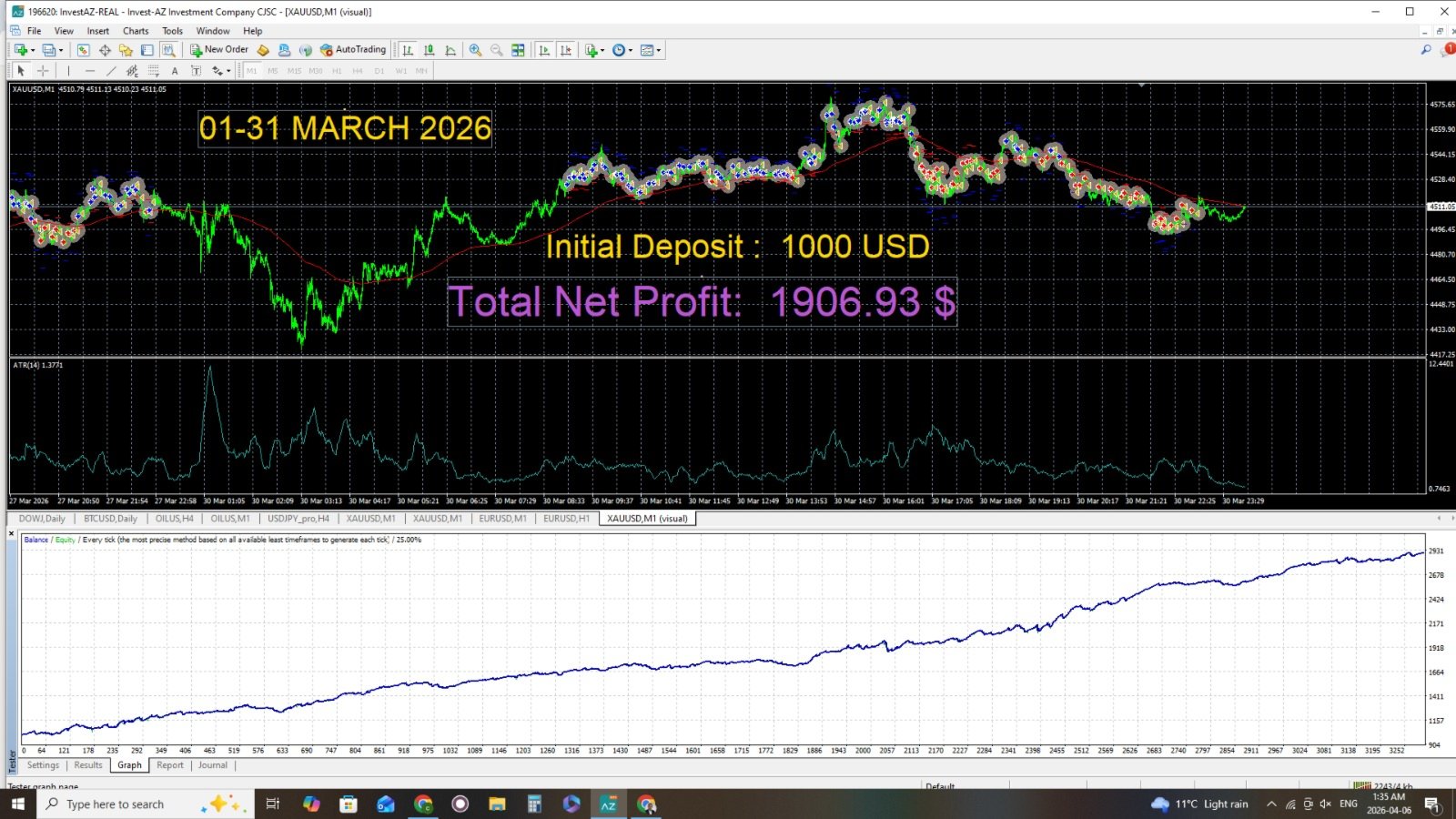Open the tester Results tab

coord(88,765)
